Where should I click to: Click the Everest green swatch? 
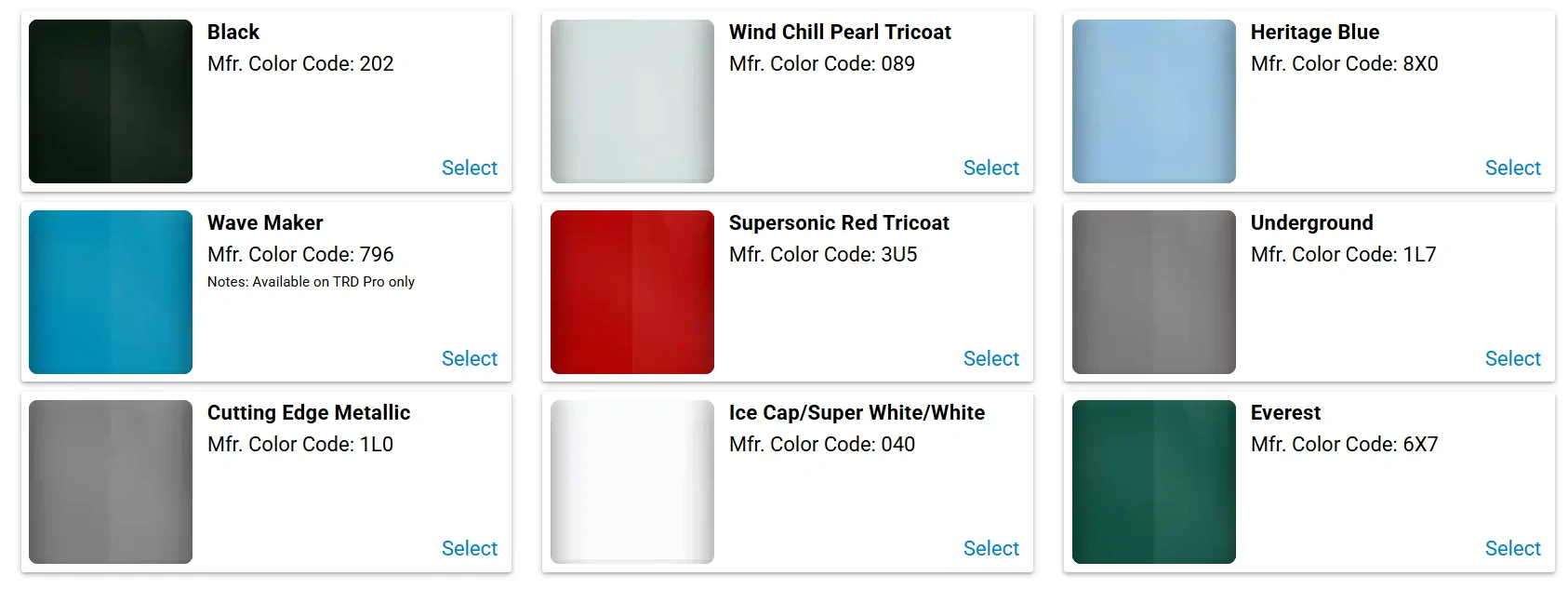pos(1154,482)
